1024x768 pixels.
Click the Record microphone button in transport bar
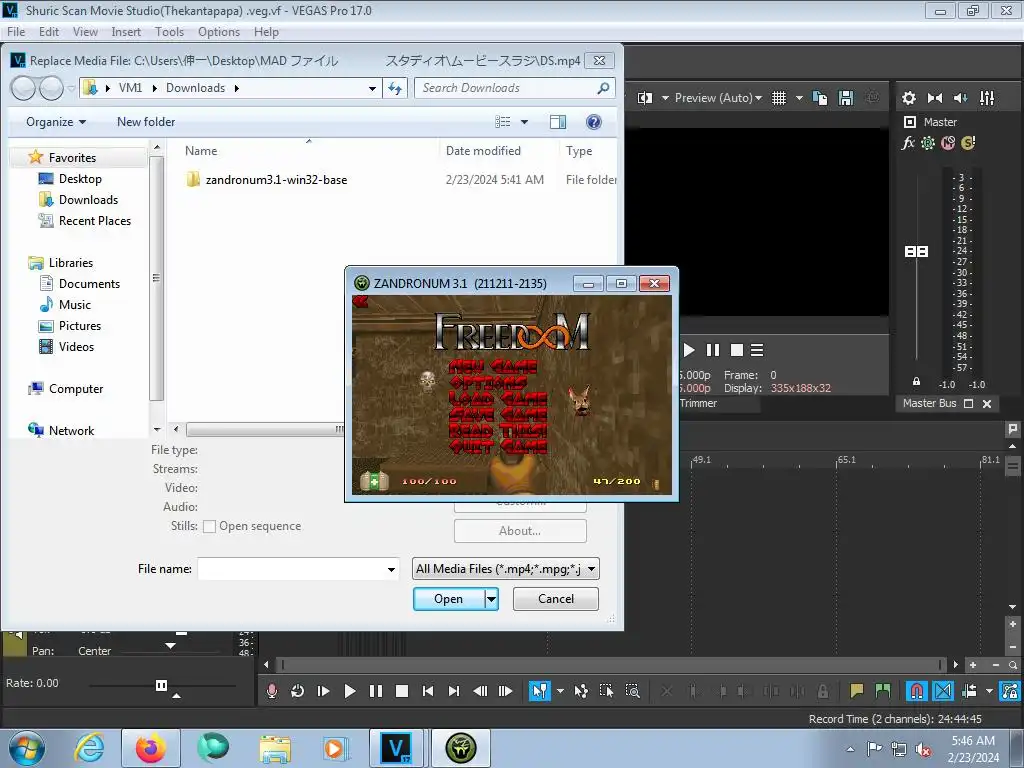click(272, 691)
